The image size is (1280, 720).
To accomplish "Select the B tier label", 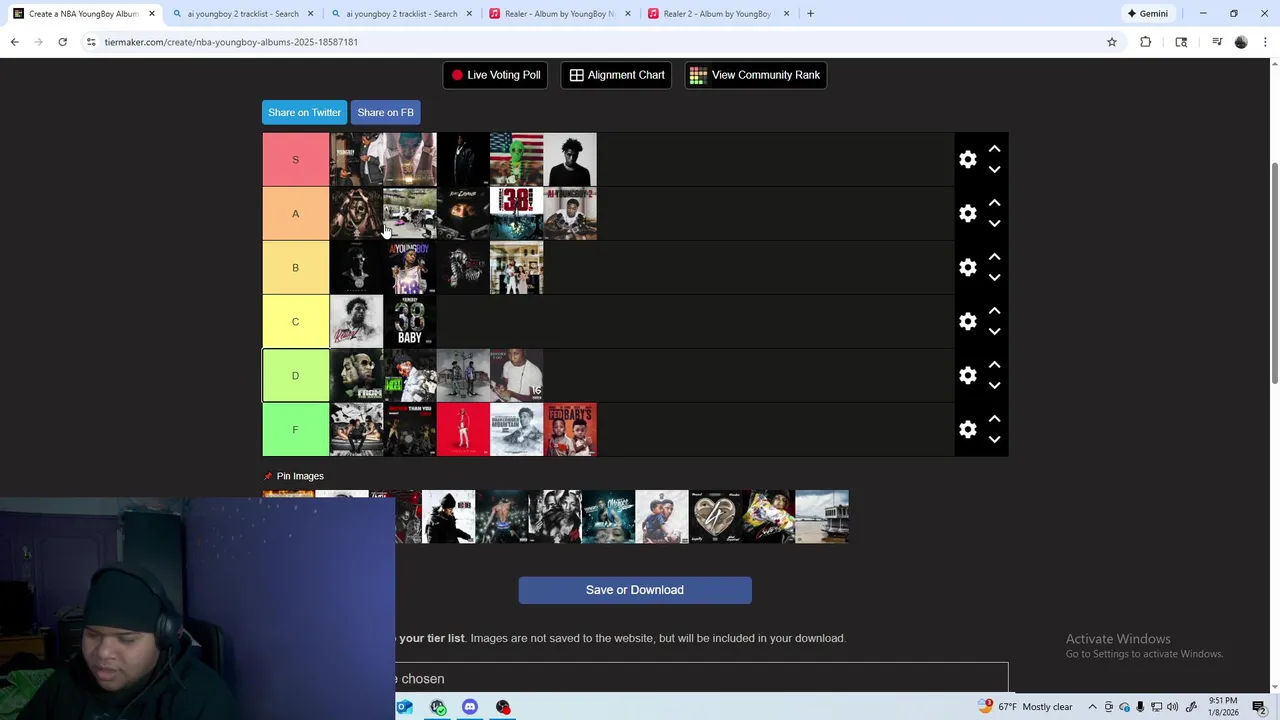I will pos(295,268).
